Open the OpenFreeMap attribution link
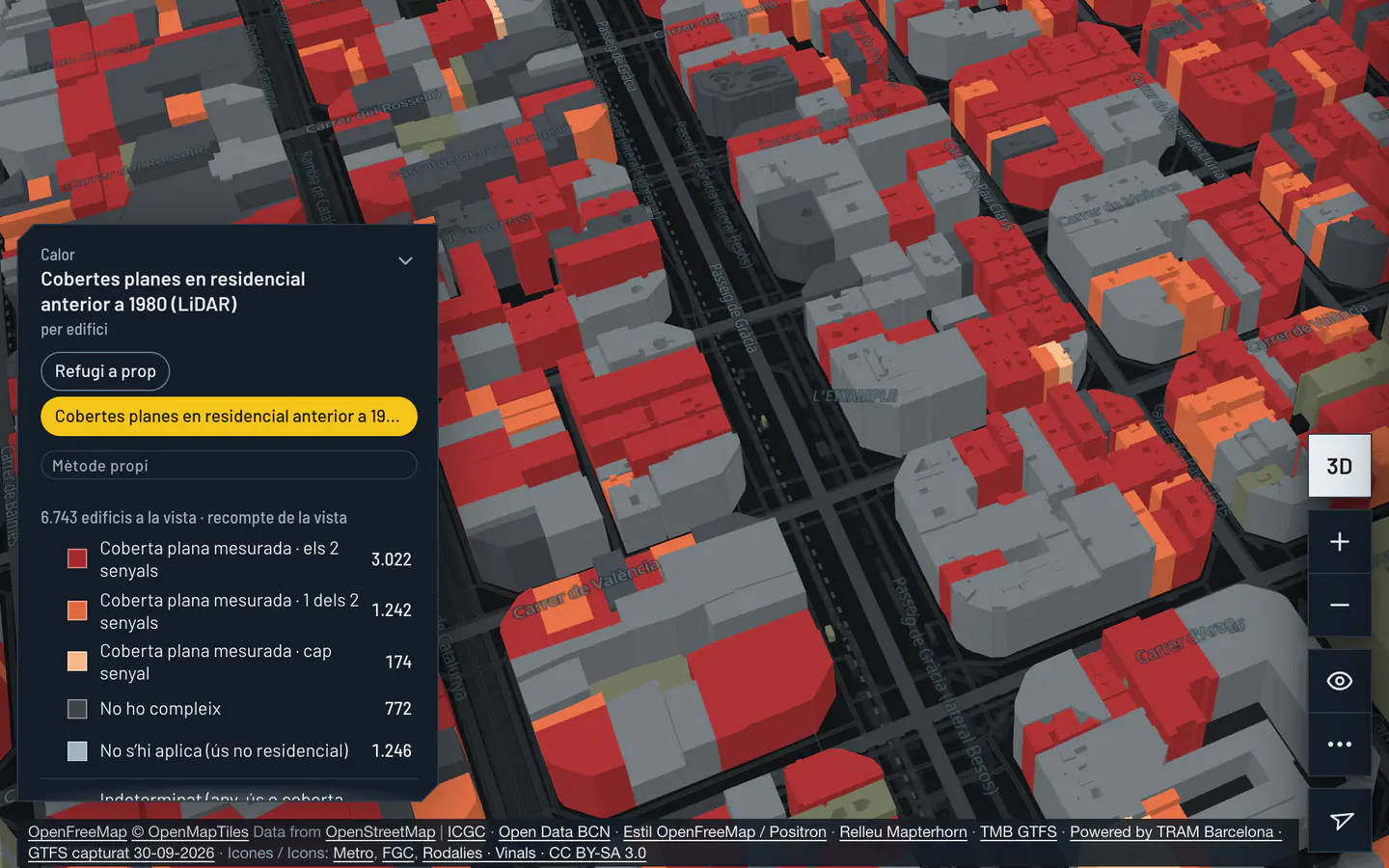This screenshot has height=868, width=1389. pos(77,832)
